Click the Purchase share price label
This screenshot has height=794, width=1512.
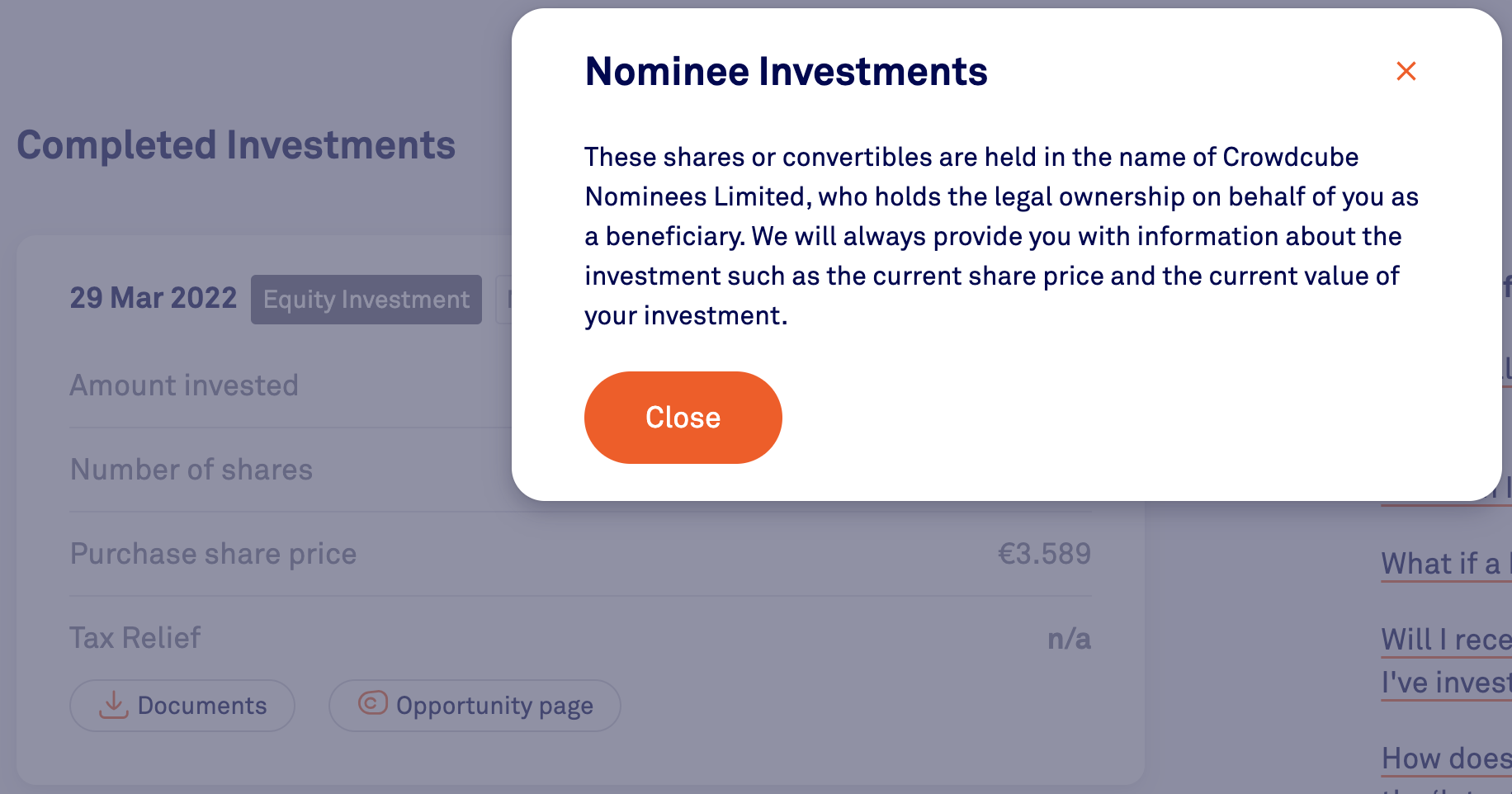(214, 555)
